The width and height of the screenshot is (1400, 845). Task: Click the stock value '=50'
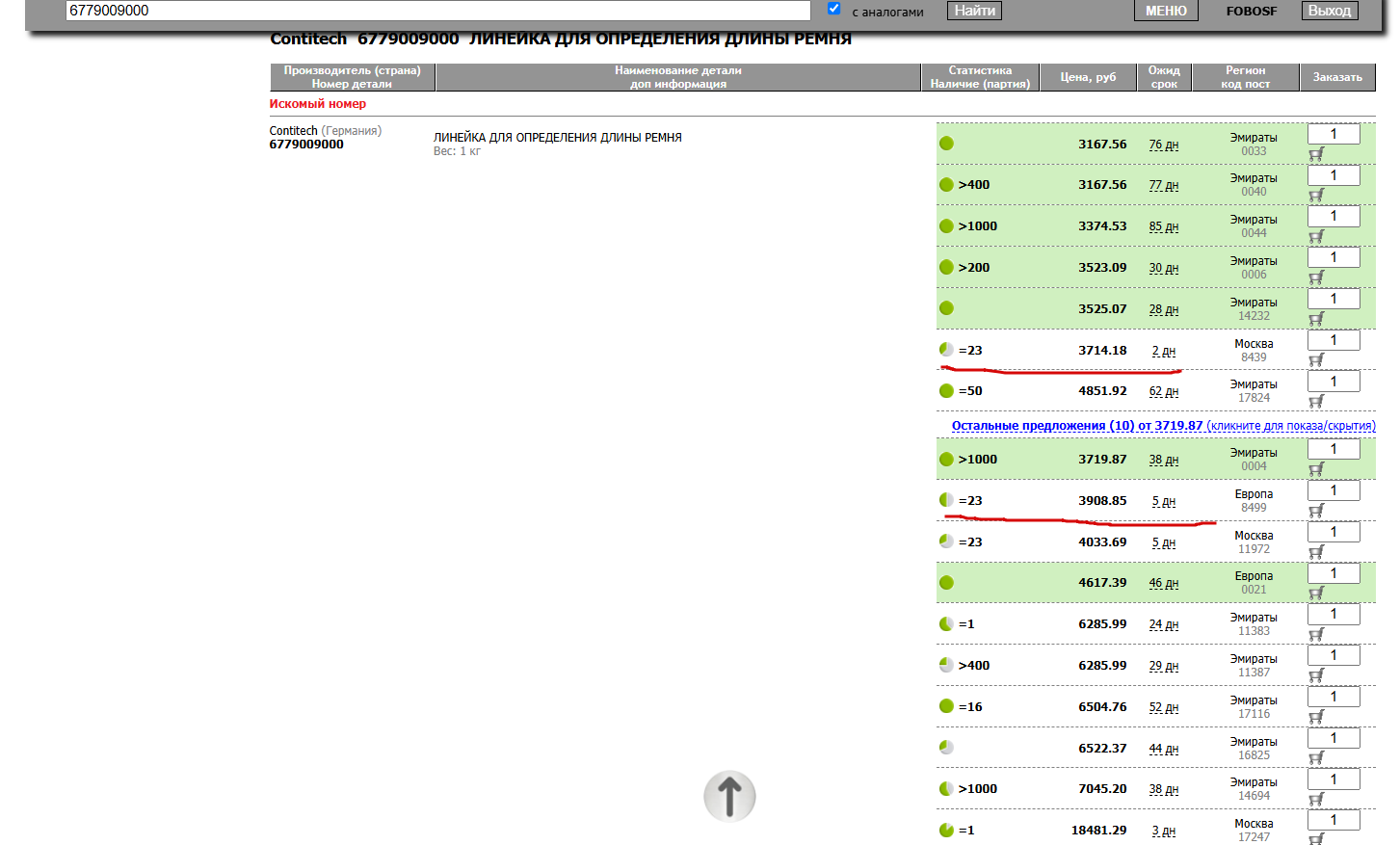tap(970, 391)
